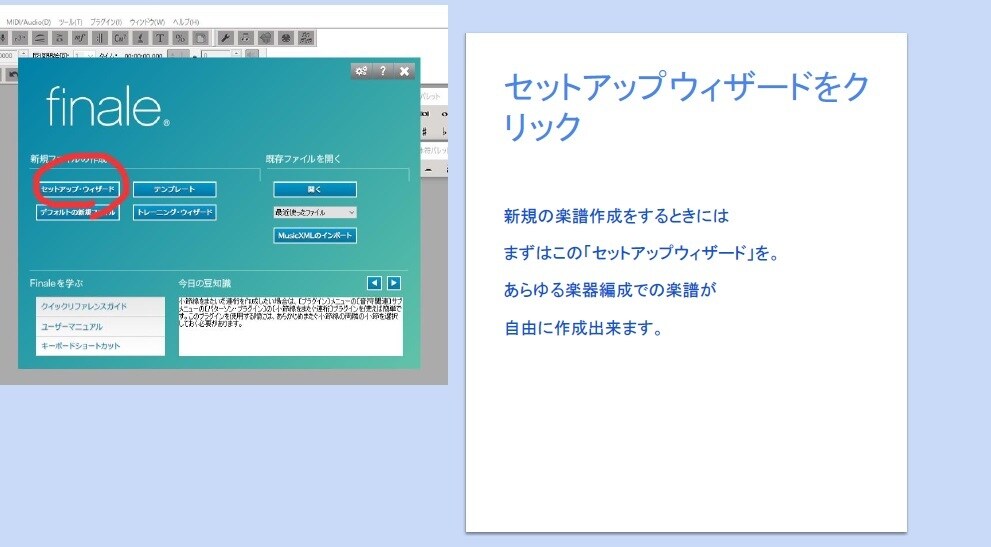
Task: Click stepper arrows beside first numeric field
Action: click(x=23, y=54)
